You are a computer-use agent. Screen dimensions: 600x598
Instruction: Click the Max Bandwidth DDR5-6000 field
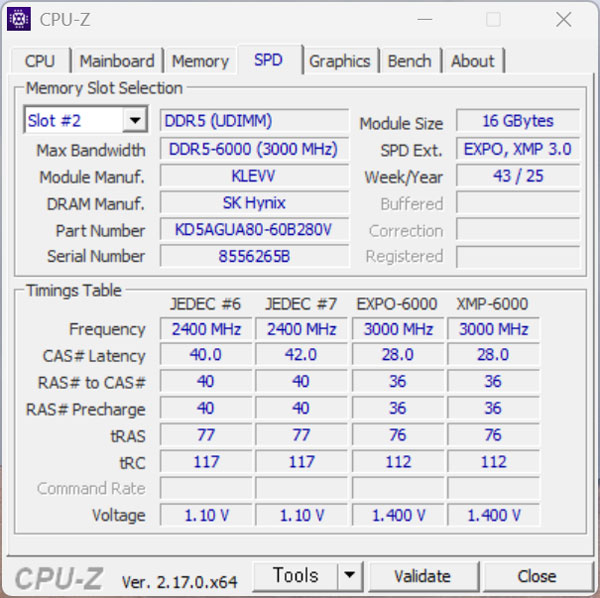[253, 149]
